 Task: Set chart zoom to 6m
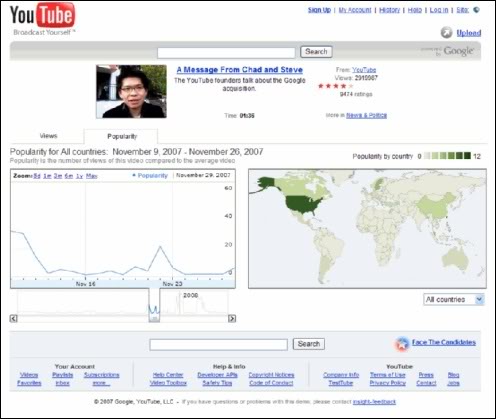point(69,176)
